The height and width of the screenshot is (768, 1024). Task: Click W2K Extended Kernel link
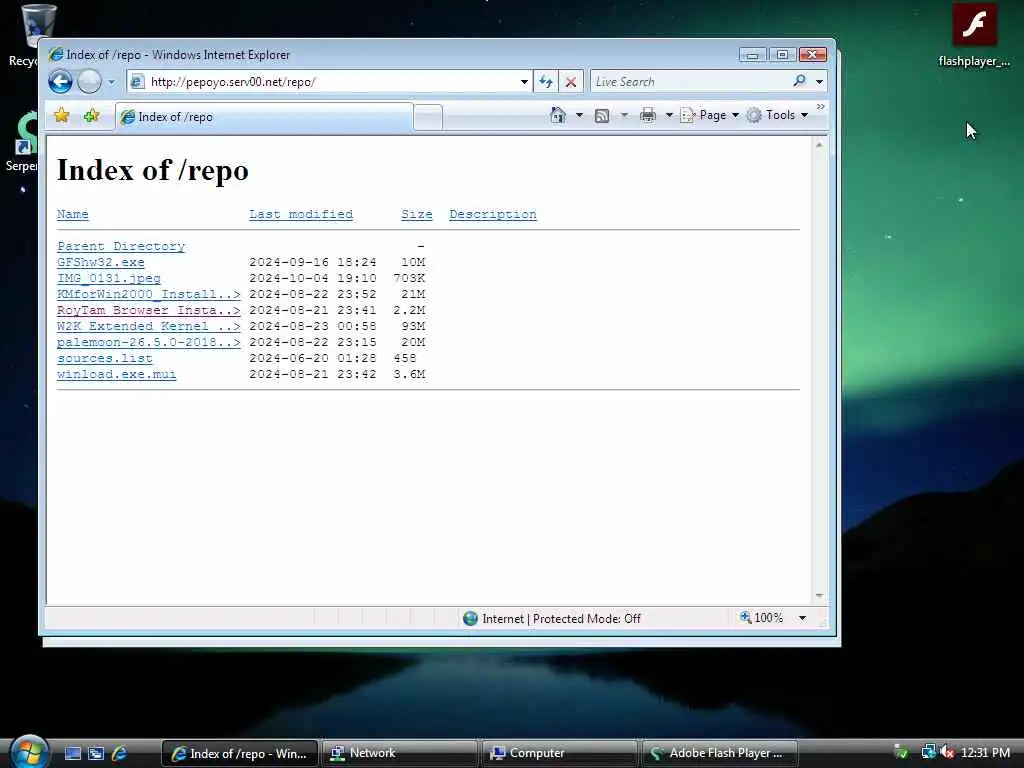click(148, 326)
